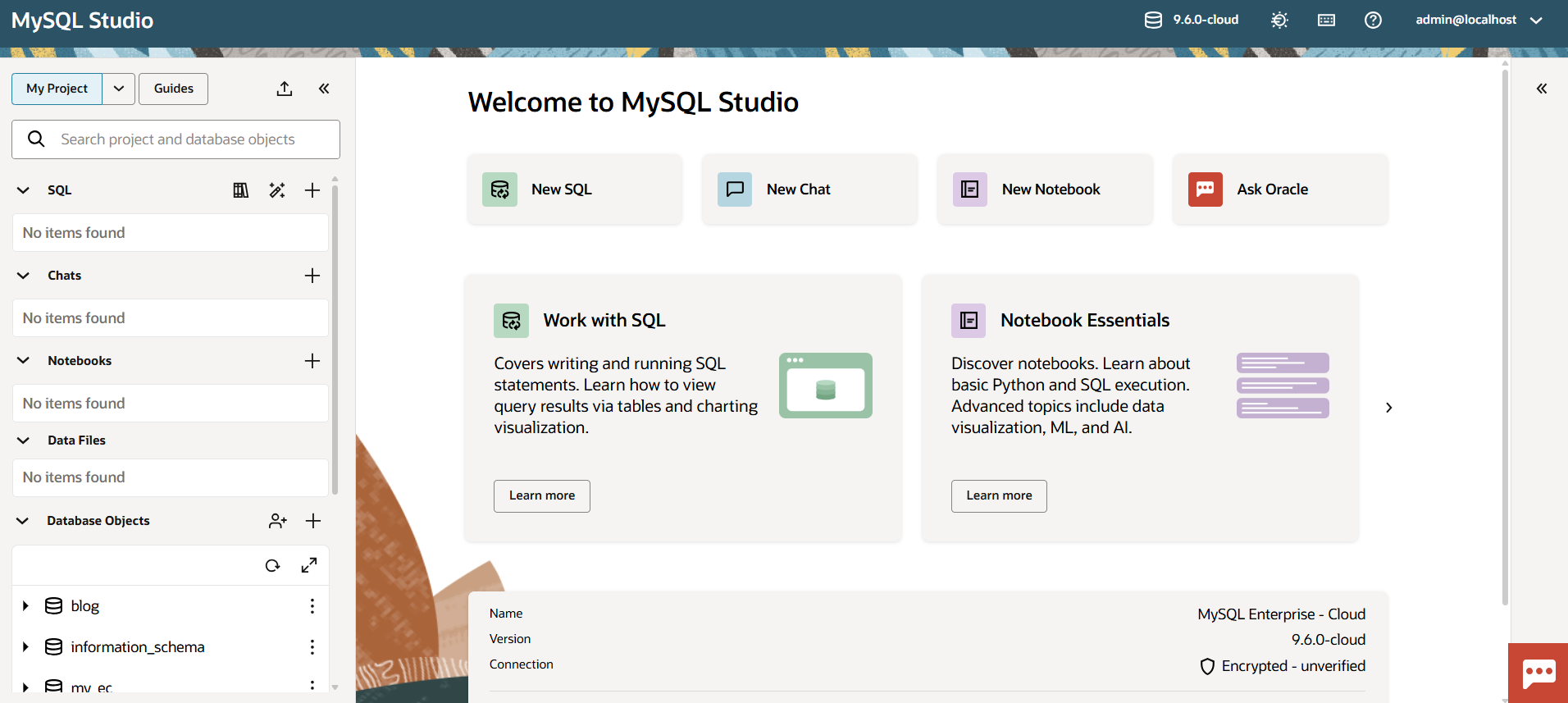
Task: Click the New Notebook card
Action: pos(1045,189)
